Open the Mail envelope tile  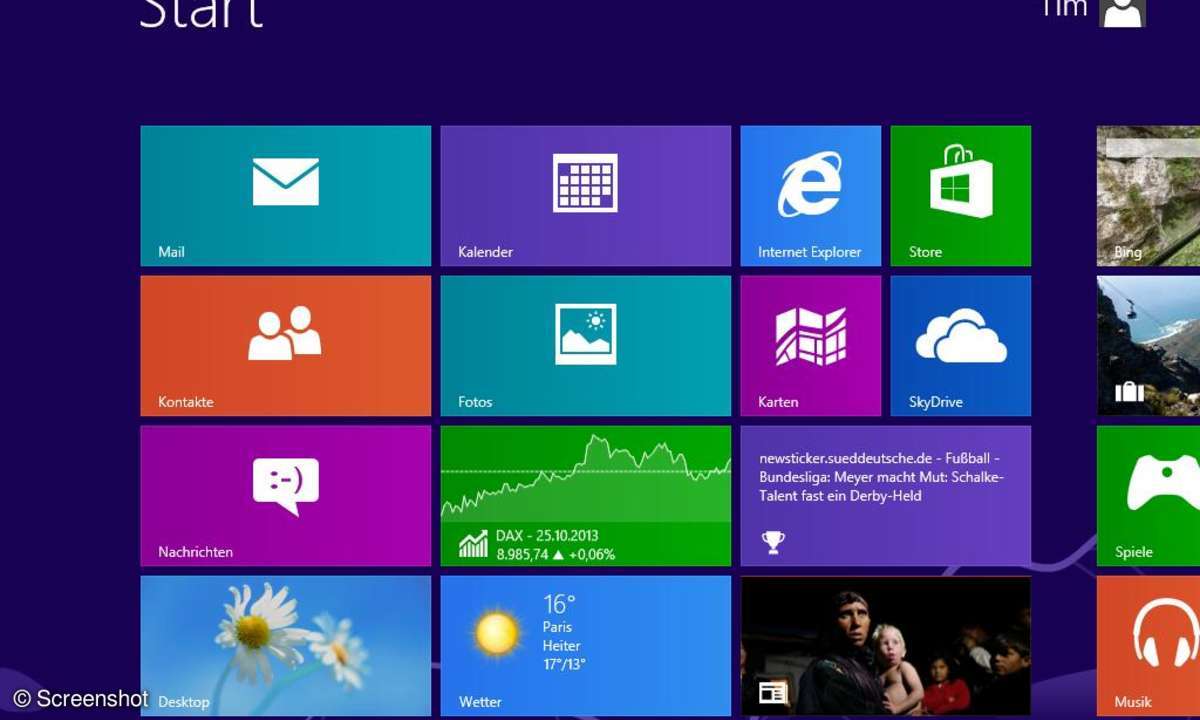[286, 196]
